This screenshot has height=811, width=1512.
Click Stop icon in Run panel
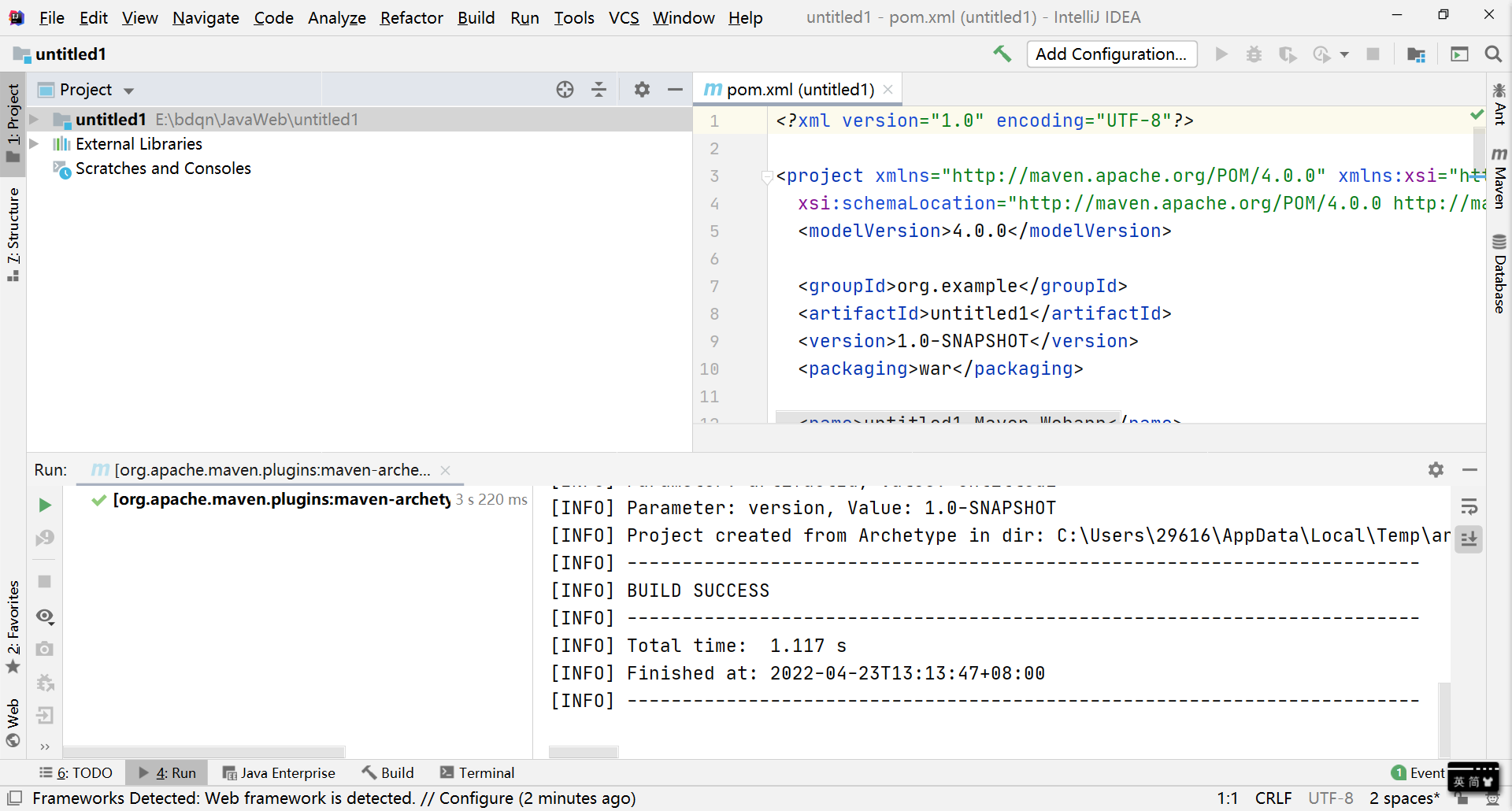pyautogui.click(x=45, y=581)
